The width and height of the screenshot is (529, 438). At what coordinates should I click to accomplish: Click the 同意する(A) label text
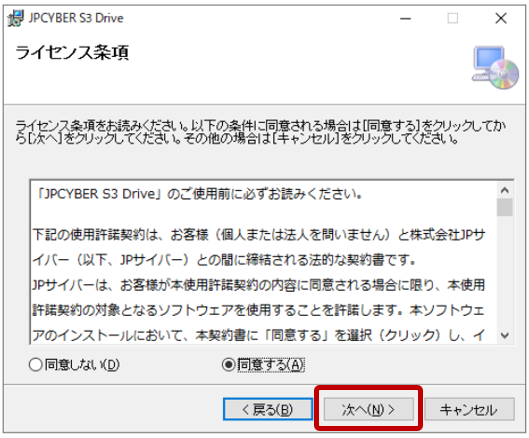[271, 364]
